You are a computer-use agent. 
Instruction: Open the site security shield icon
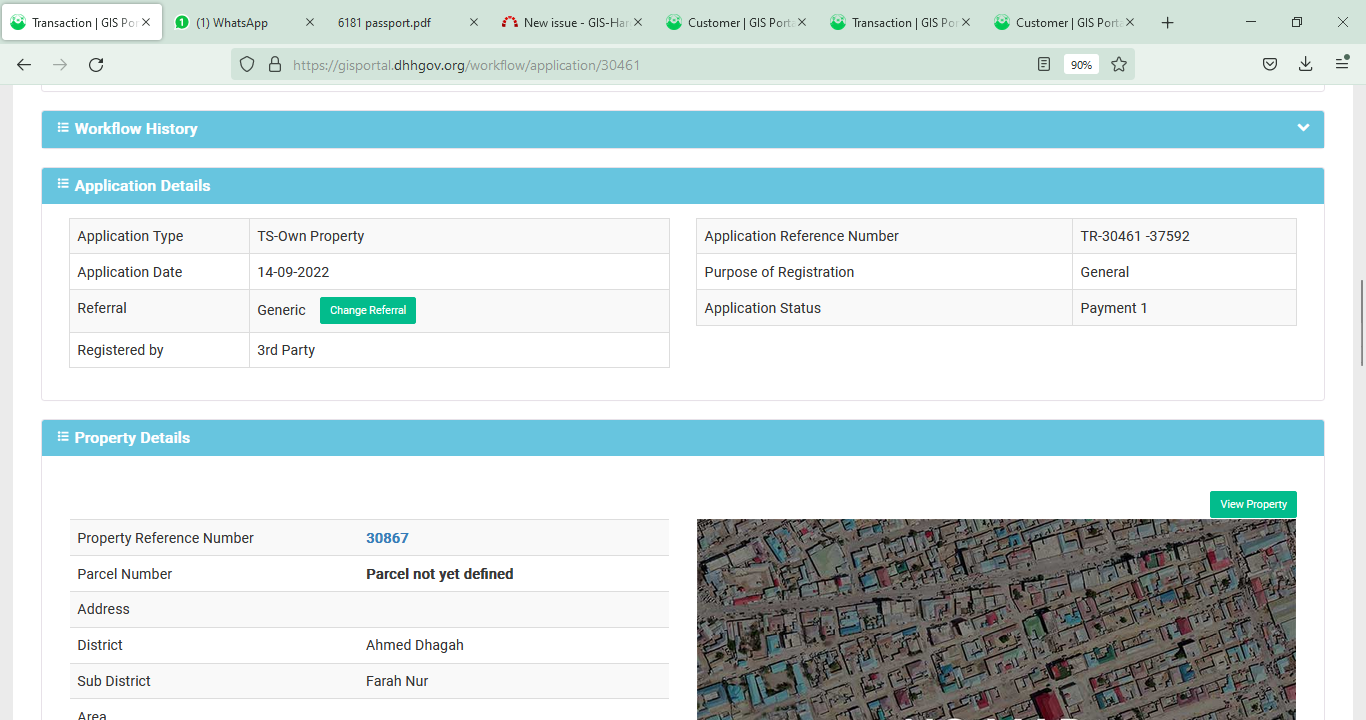[248, 64]
